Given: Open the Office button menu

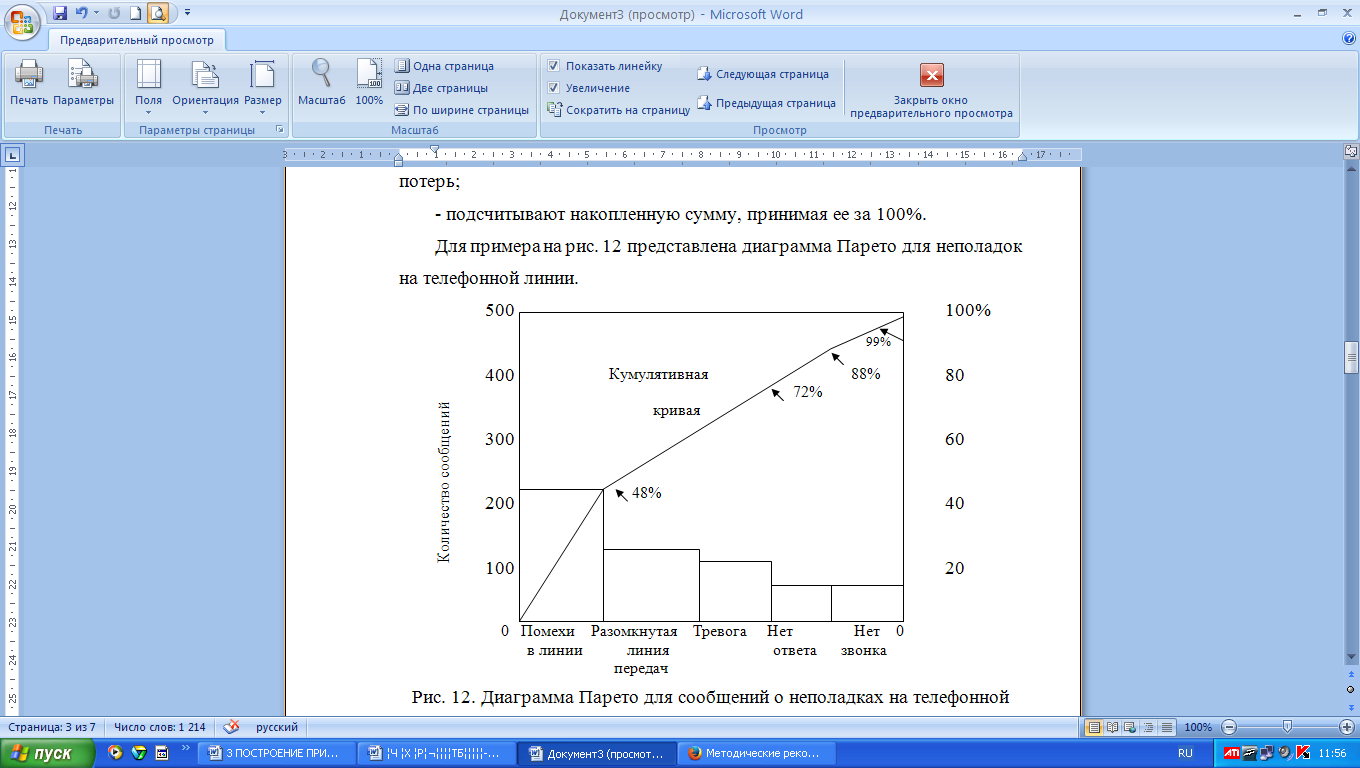Looking at the screenshot, I should click(x=23, y=21).
